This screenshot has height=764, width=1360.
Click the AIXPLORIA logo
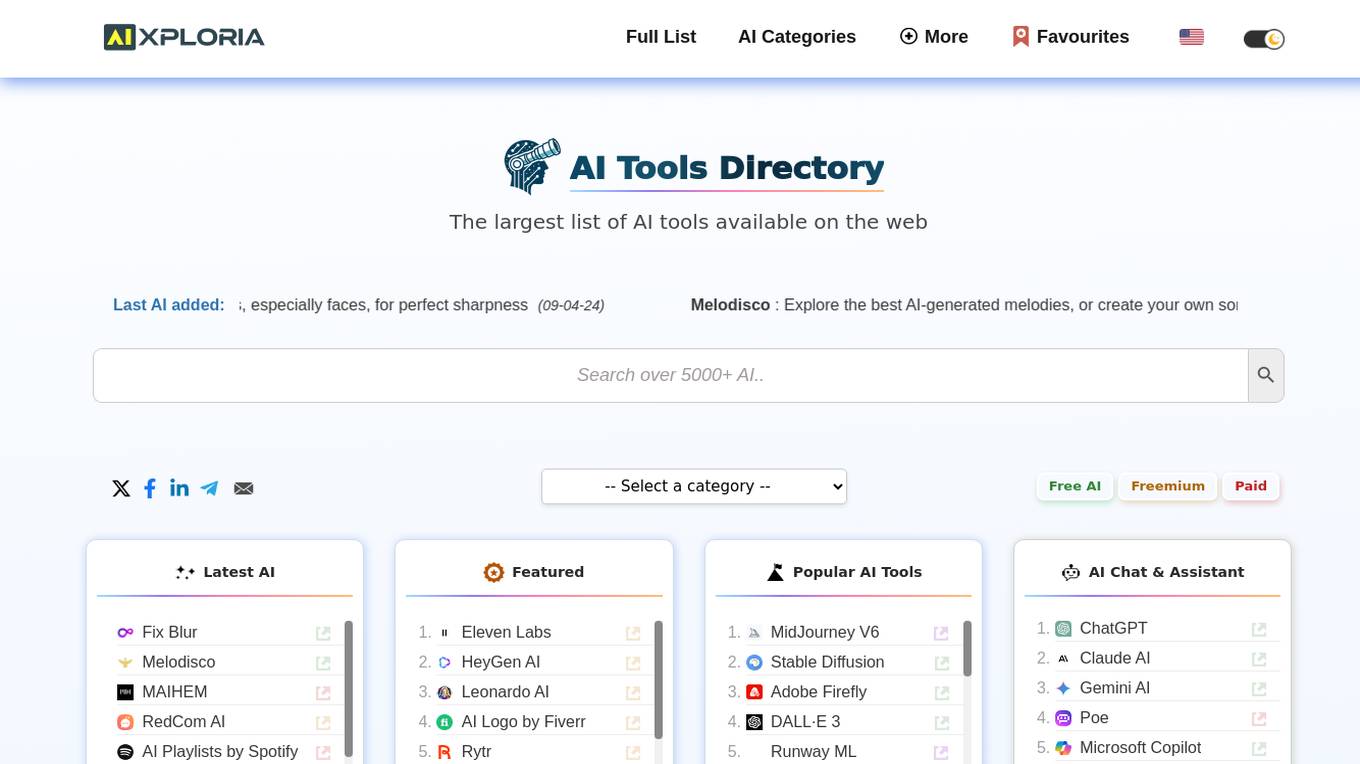(x=184, y=37)
